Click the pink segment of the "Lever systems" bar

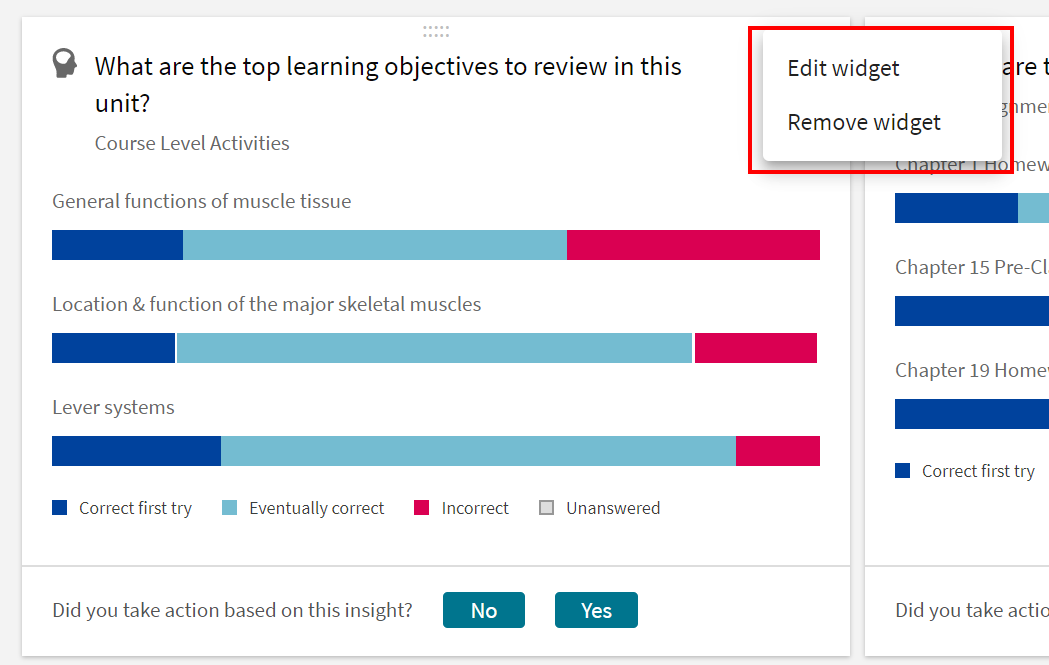(x=778, y=451)
